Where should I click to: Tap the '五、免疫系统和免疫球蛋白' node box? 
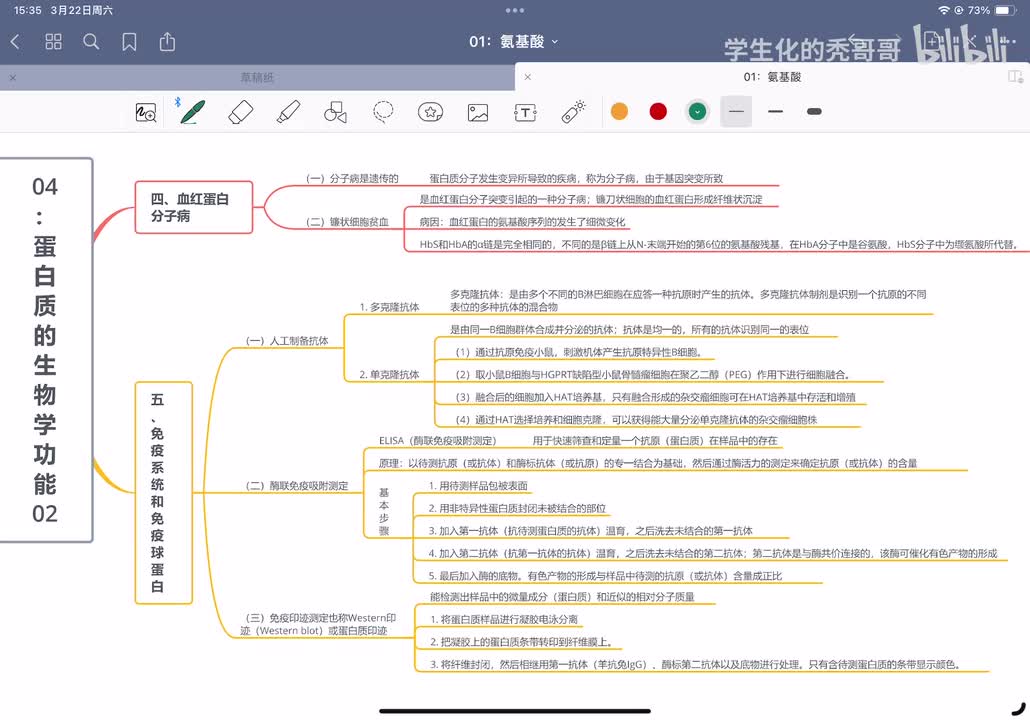[164, 493]
